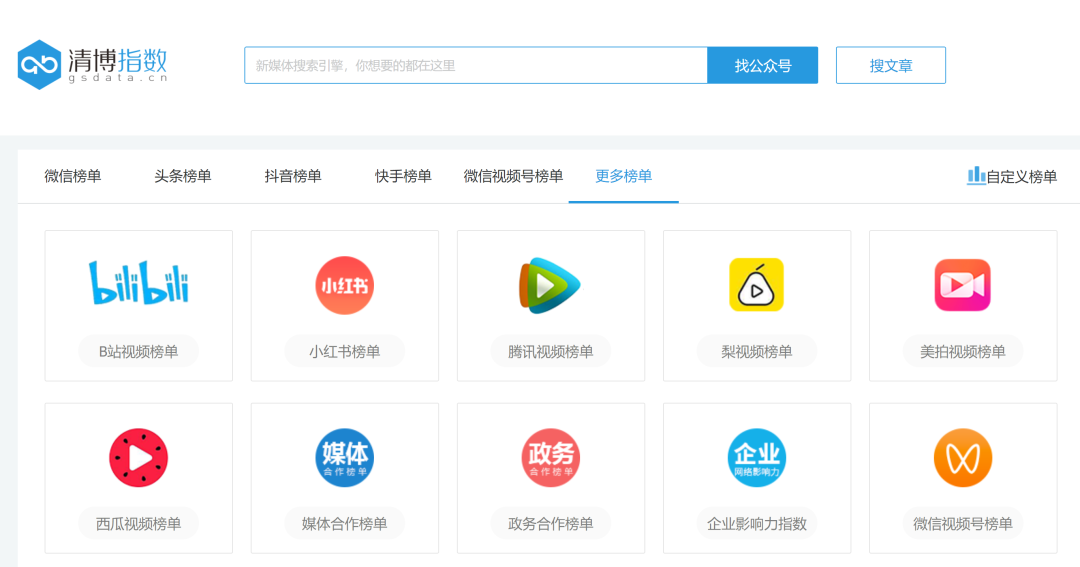Click the 小红书榜单 label button
Screen dimensions: 1080x567
coord(344,351)
